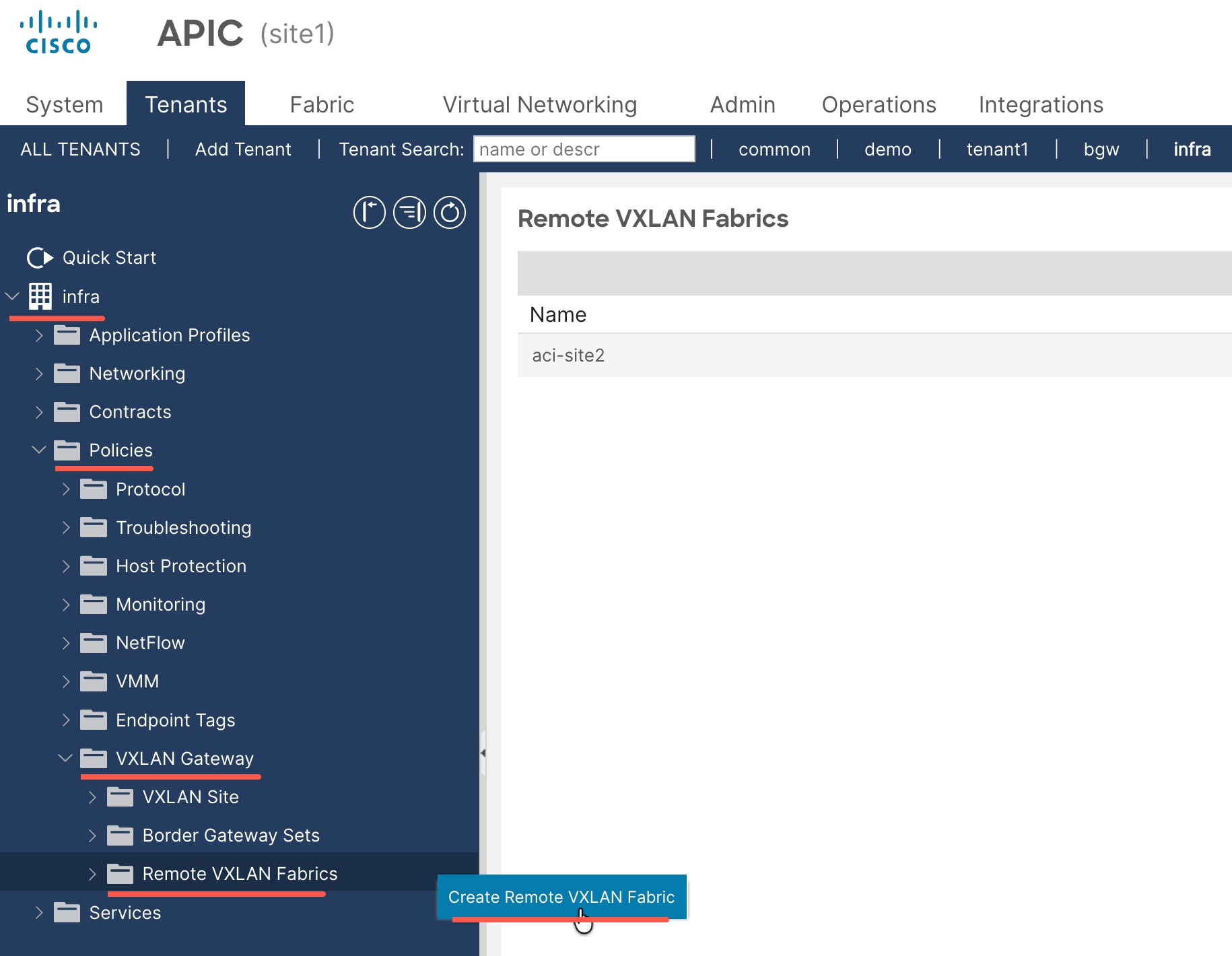Click the Monitoring folder icon
The image size is (1232, 956).
(93, 604)
